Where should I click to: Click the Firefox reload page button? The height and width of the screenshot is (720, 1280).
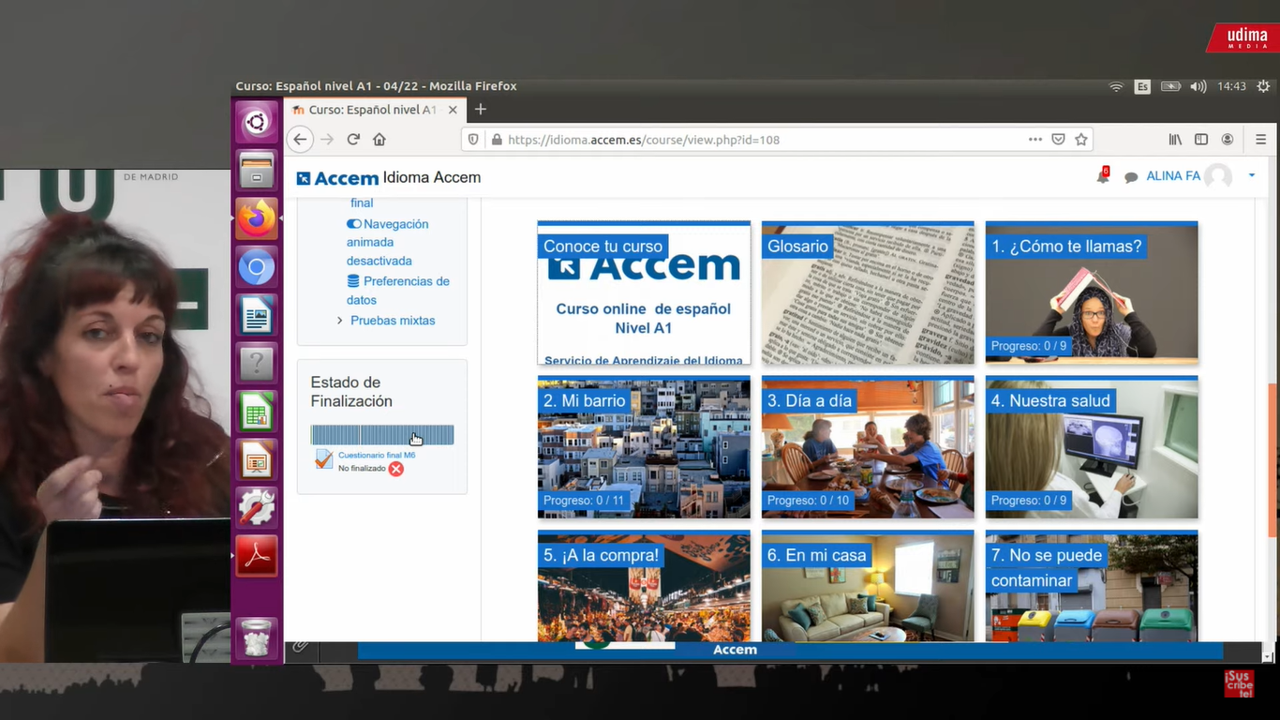(353, 140)
